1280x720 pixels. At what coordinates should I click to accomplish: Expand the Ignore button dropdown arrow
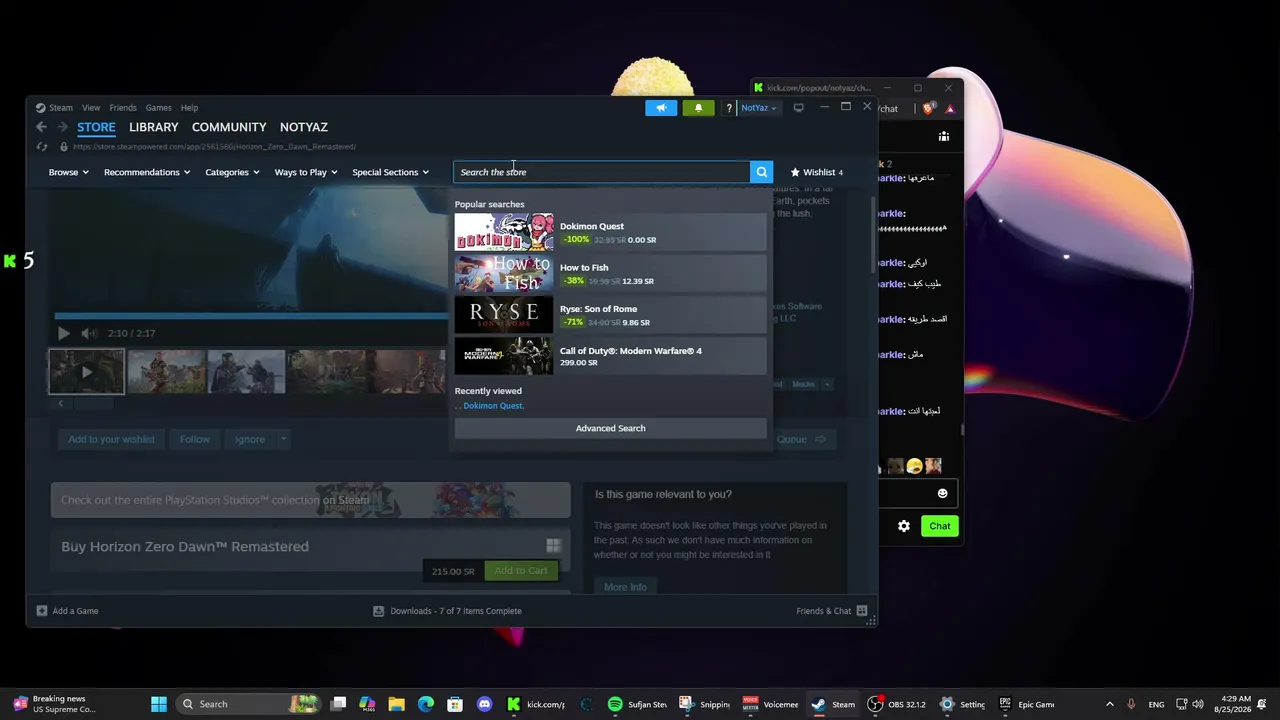[x=283, y=439]
